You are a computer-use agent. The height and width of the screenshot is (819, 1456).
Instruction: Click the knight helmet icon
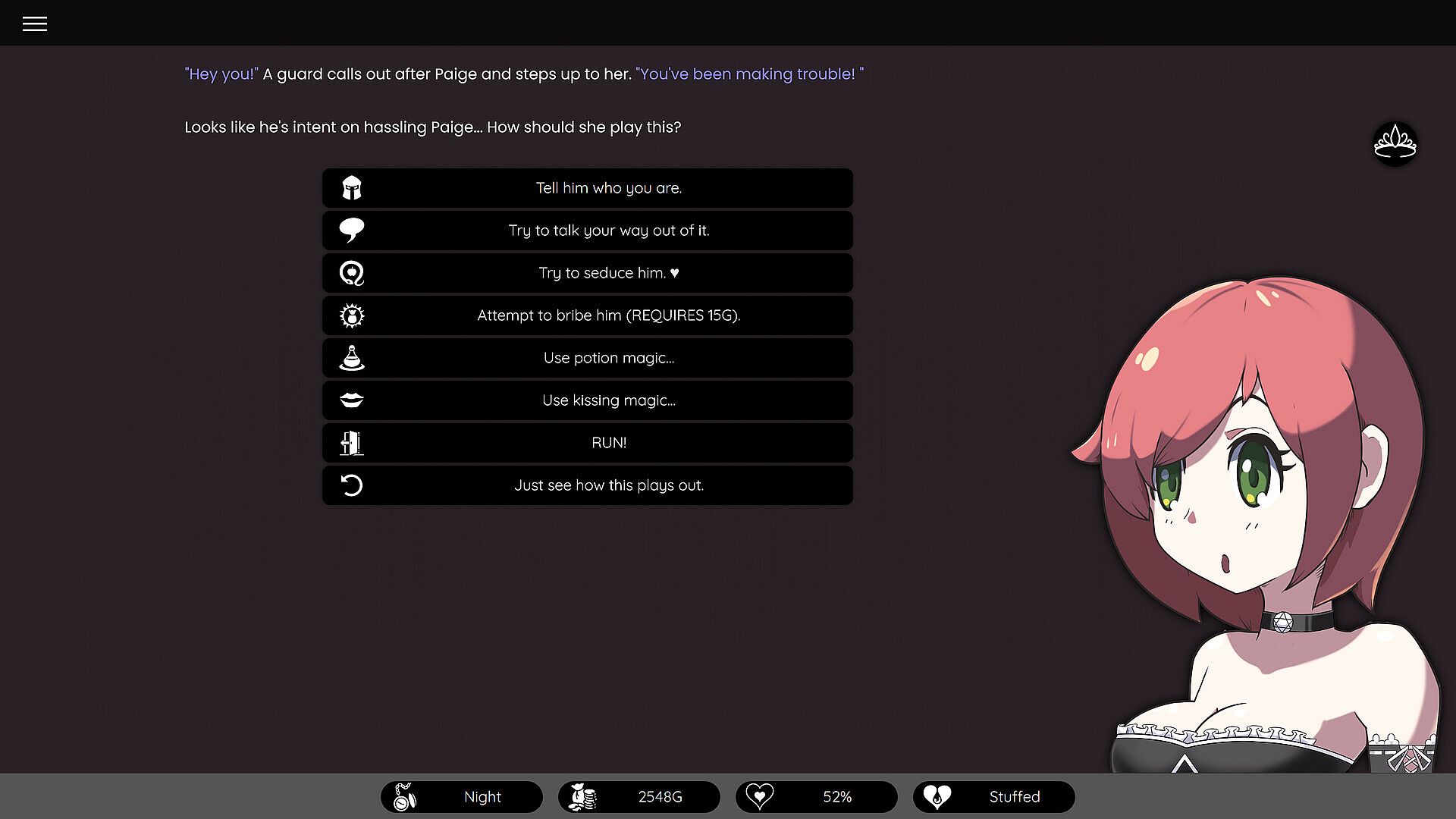pos(352,188)
